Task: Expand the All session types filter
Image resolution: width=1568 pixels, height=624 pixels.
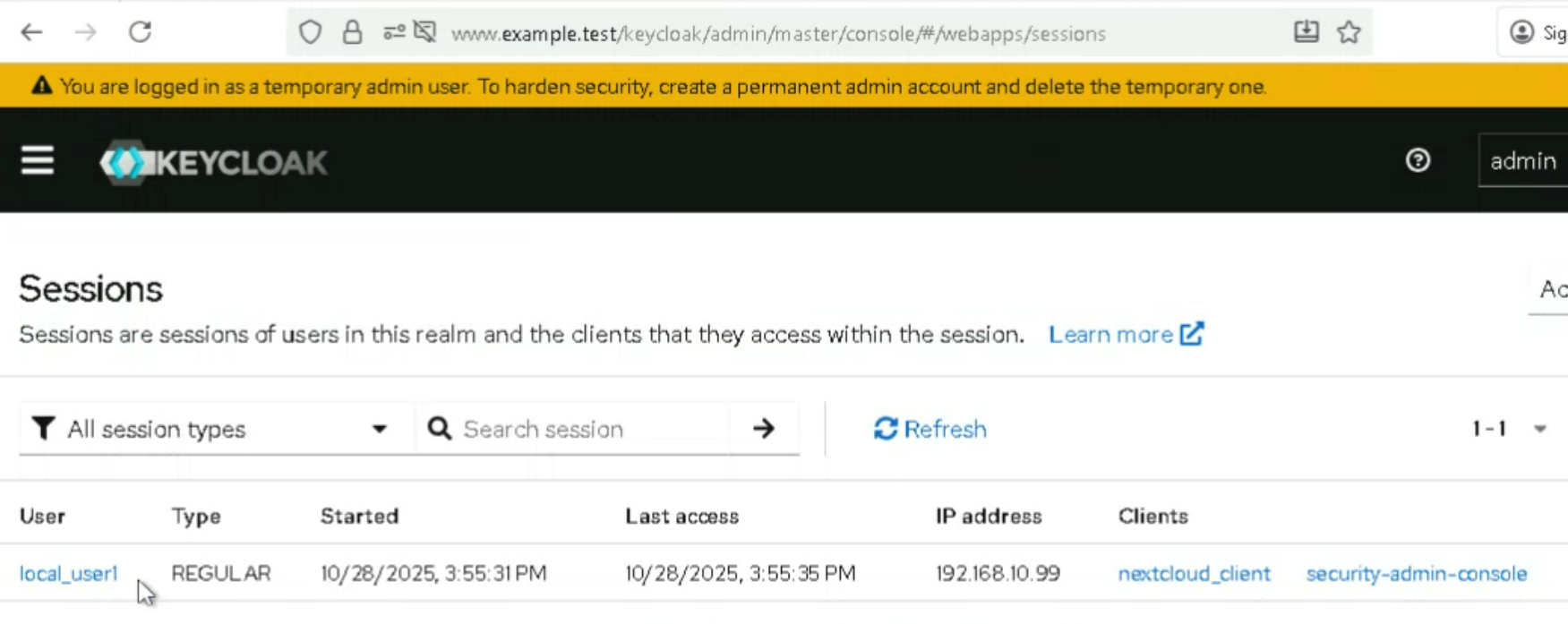Action: (x=210, y=430)
